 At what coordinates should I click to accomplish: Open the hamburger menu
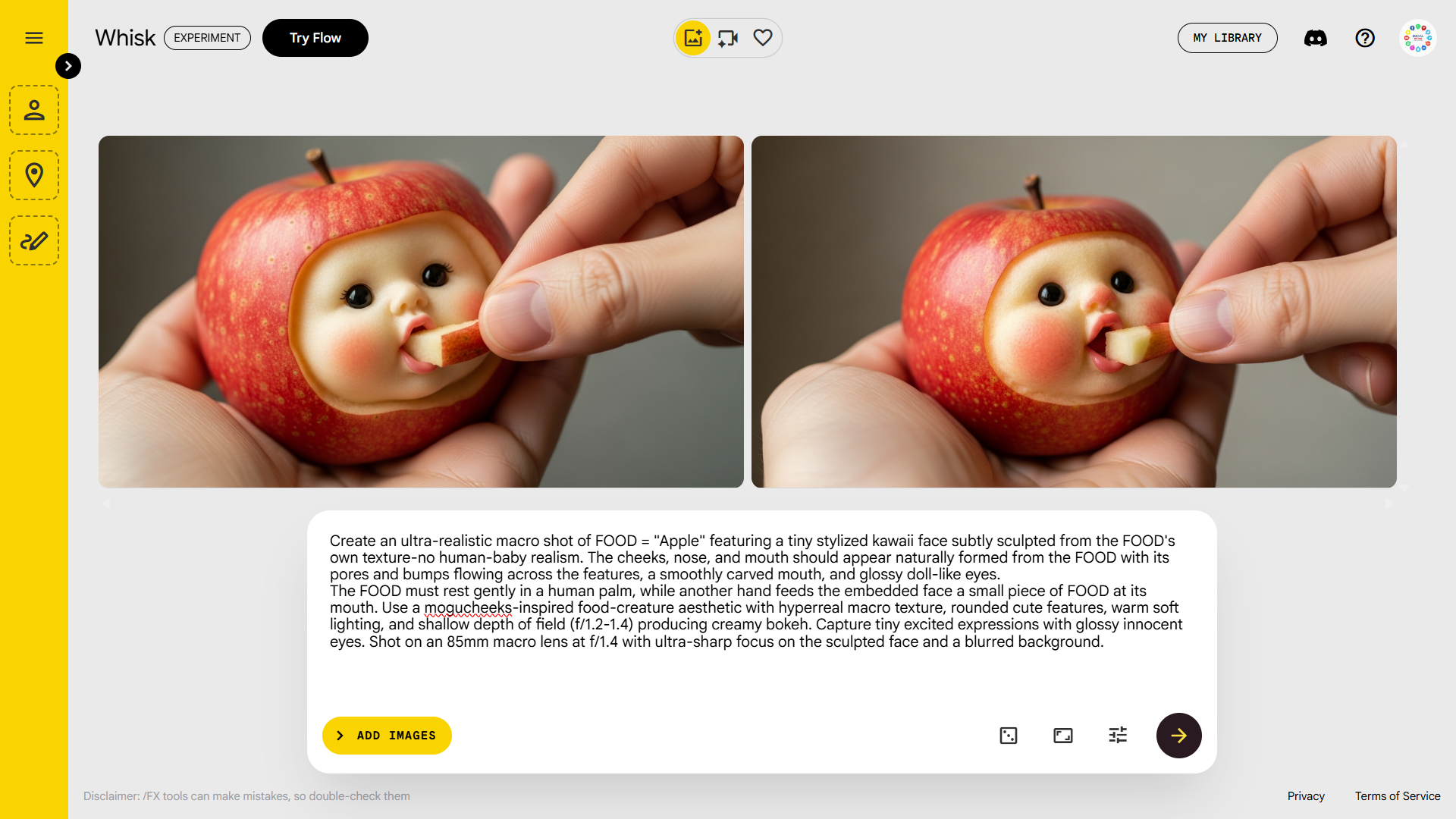tap(34, 38)
